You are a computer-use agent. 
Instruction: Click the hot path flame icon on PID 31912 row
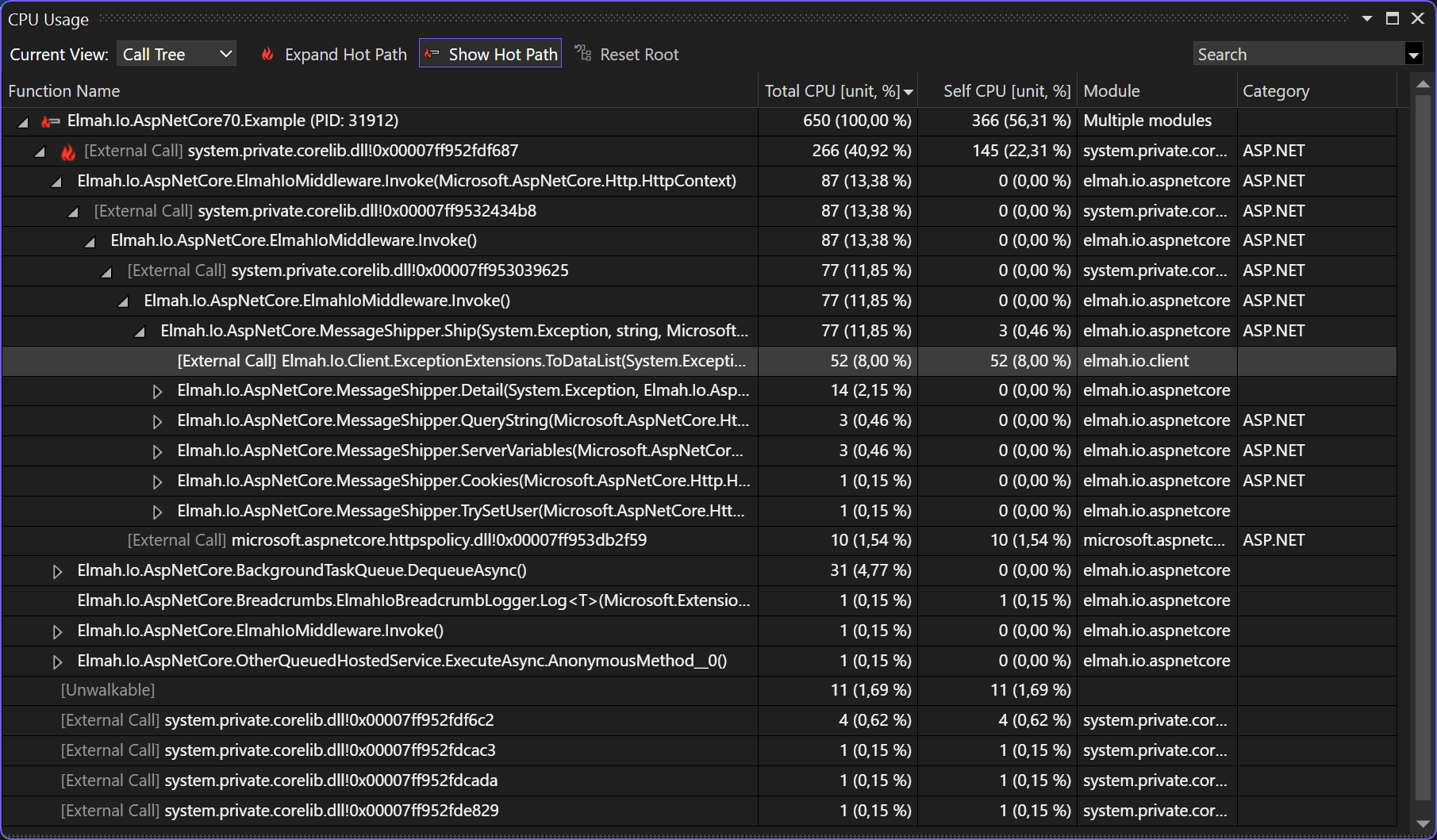pos(48,121)
